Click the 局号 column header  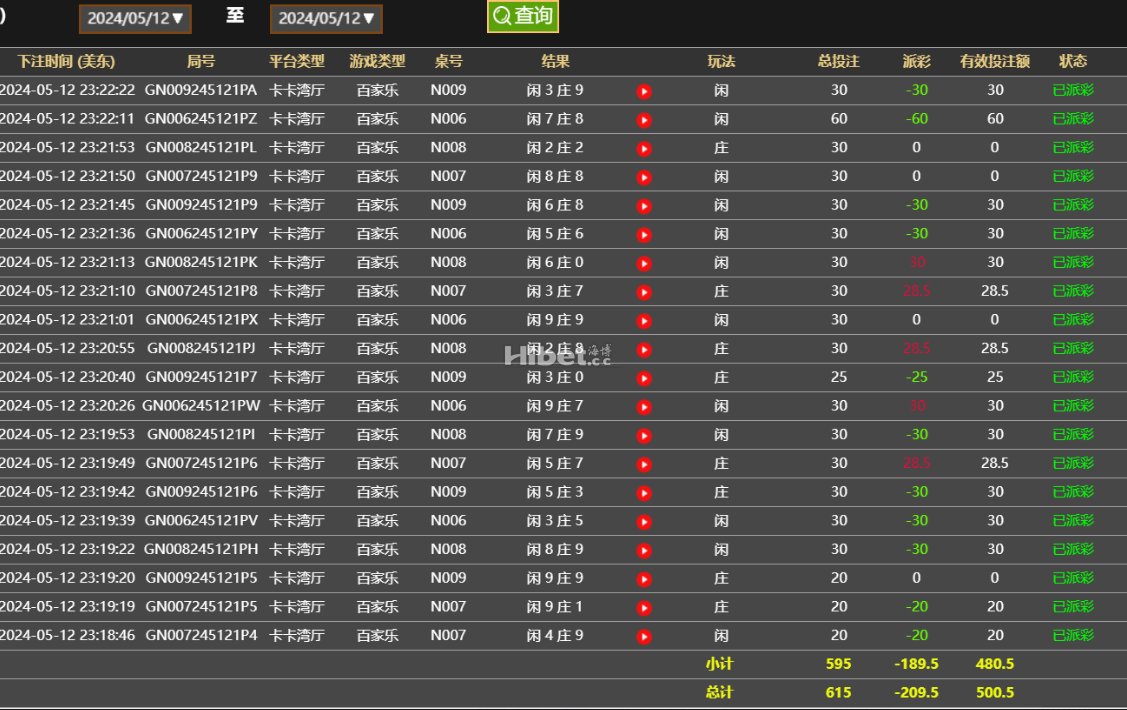click(201, 62)
